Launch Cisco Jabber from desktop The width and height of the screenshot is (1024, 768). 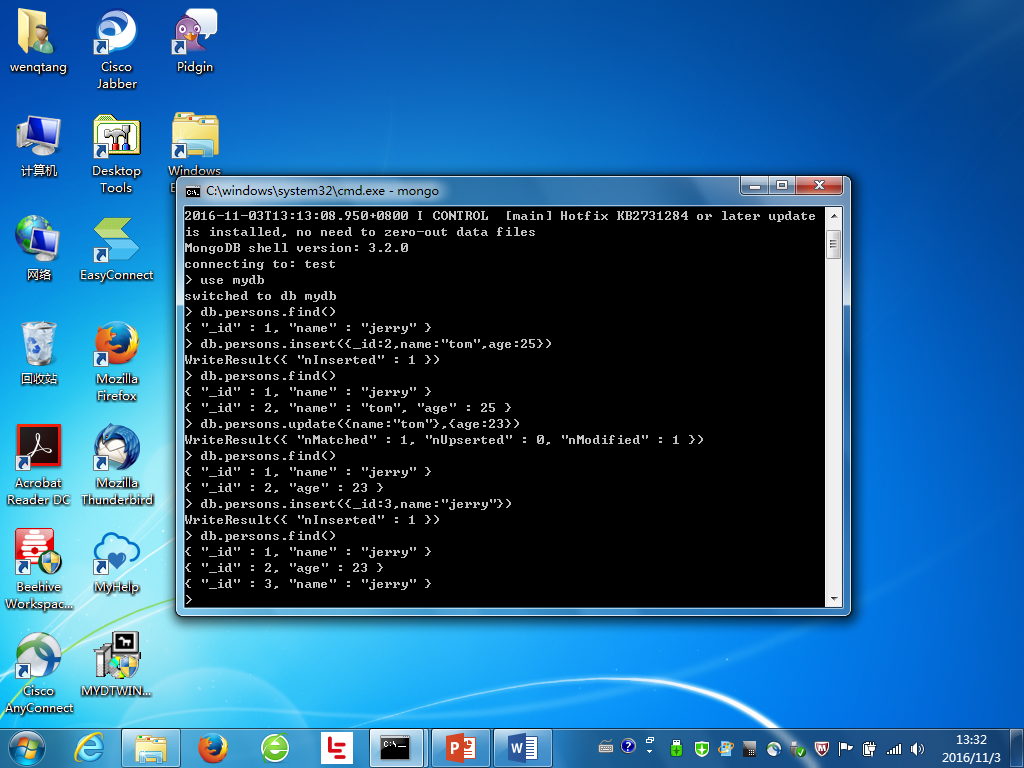click(116, 49)
